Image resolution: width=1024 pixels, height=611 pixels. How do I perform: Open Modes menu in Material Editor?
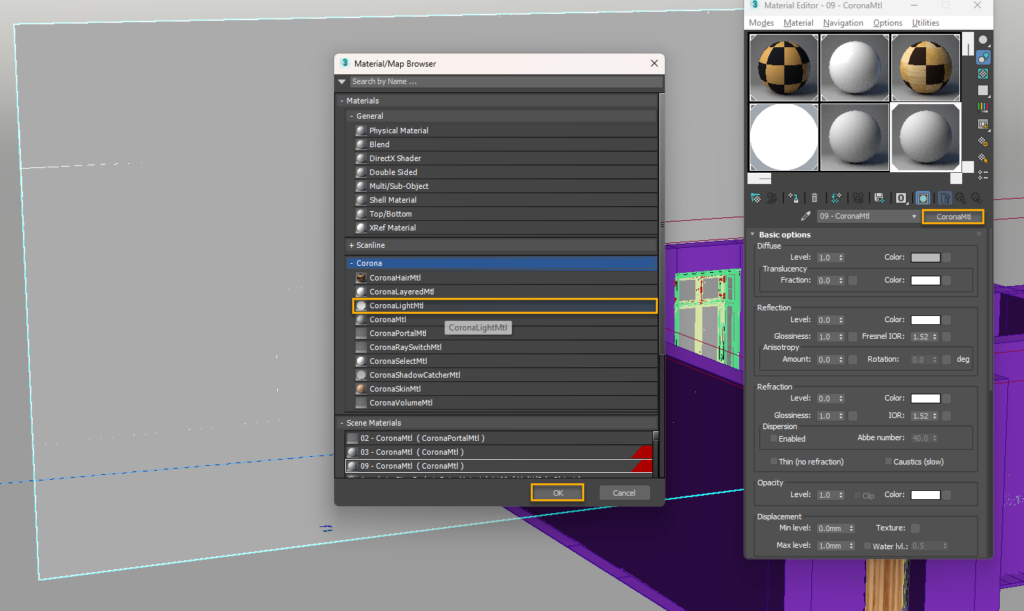[761, 23]
